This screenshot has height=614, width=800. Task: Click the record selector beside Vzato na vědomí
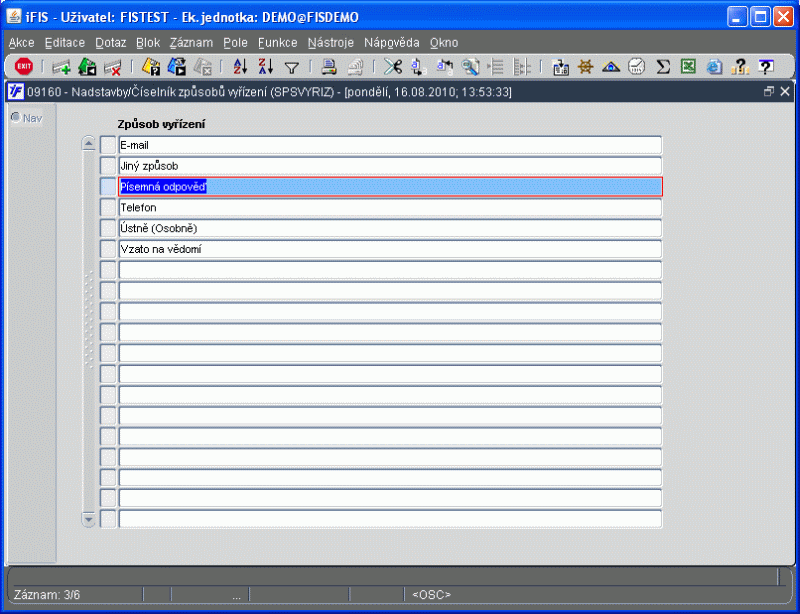click(108, 249)
